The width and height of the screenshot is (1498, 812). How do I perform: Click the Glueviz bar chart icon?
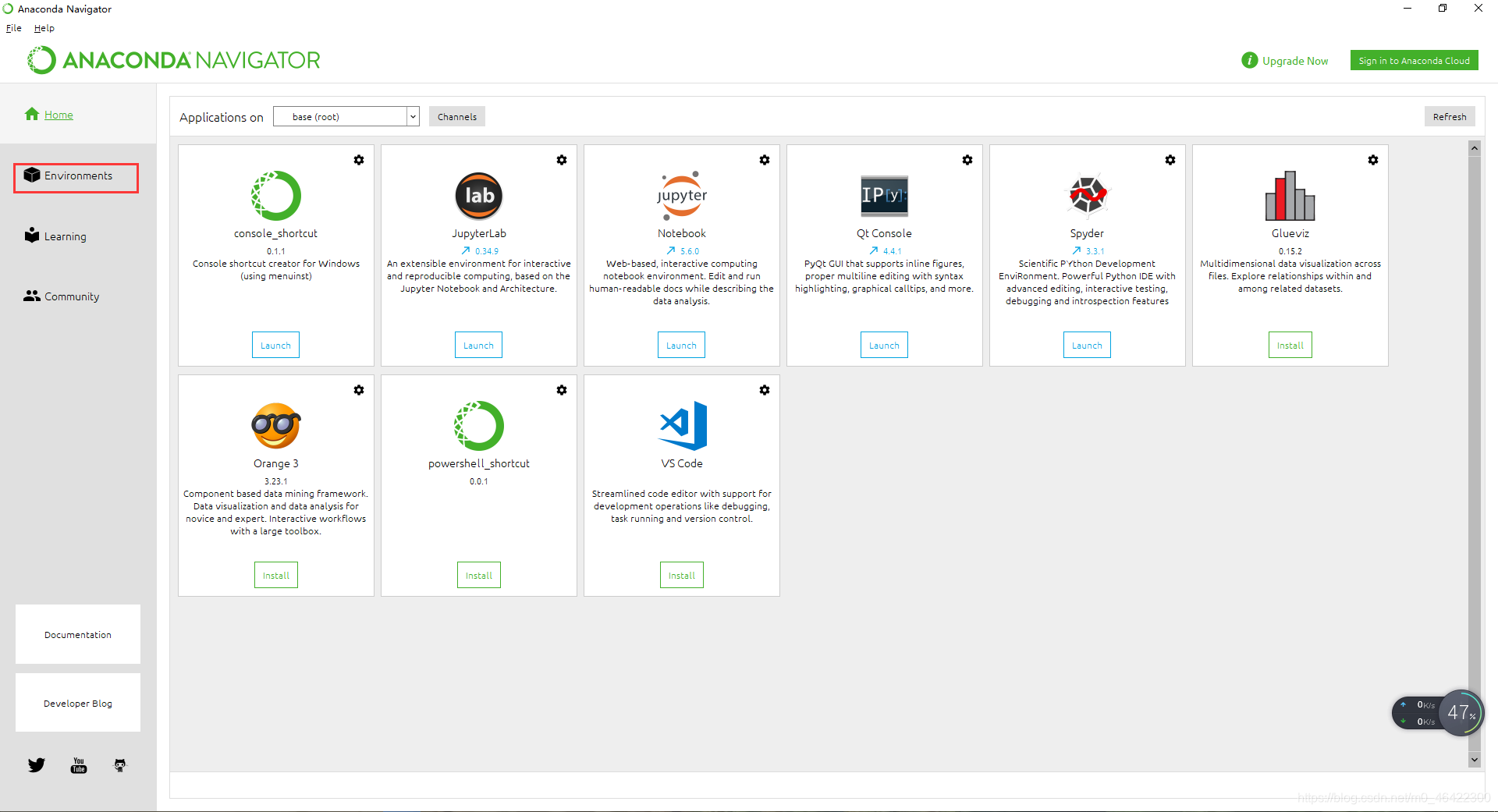click(1290, 196)
